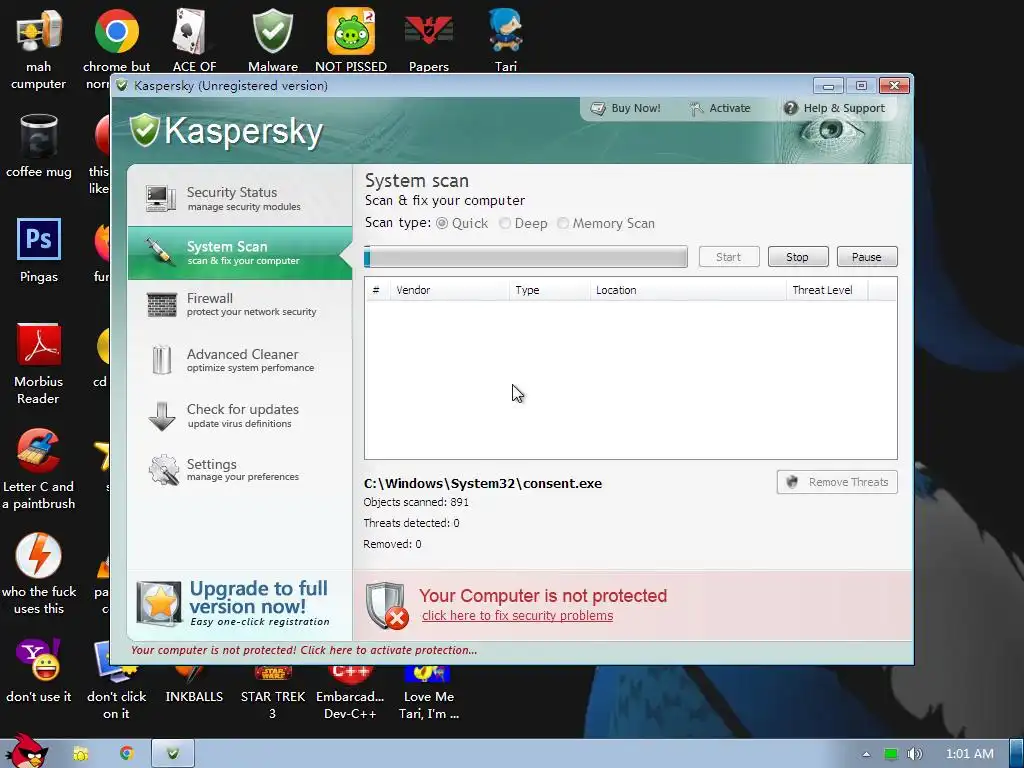Viewport: 1024px width, 768px height.
Task: Select the Deep scan type
Action: (505, 223)
